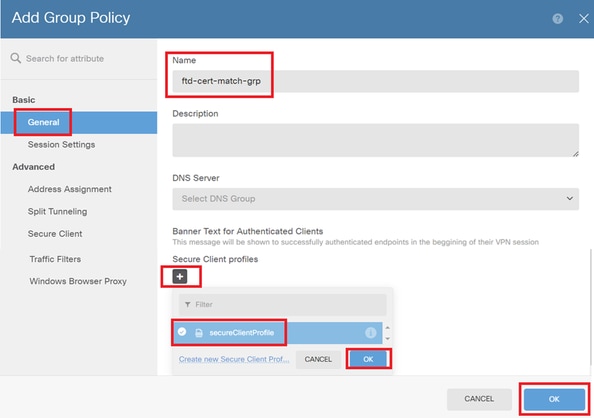
Task: Click the Description text area
Action: coord(375,140)
